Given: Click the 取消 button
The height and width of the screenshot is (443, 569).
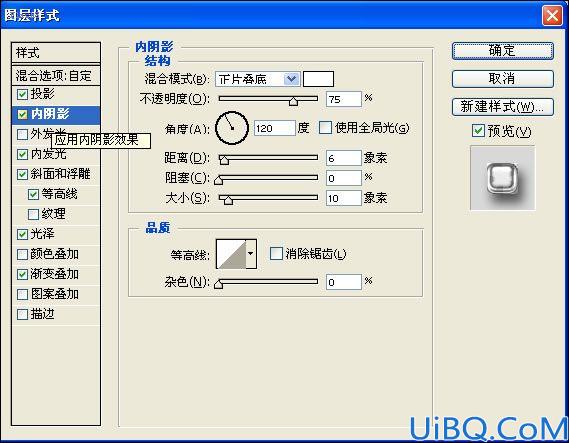Looking at the screenshot, I should [503, 79].
